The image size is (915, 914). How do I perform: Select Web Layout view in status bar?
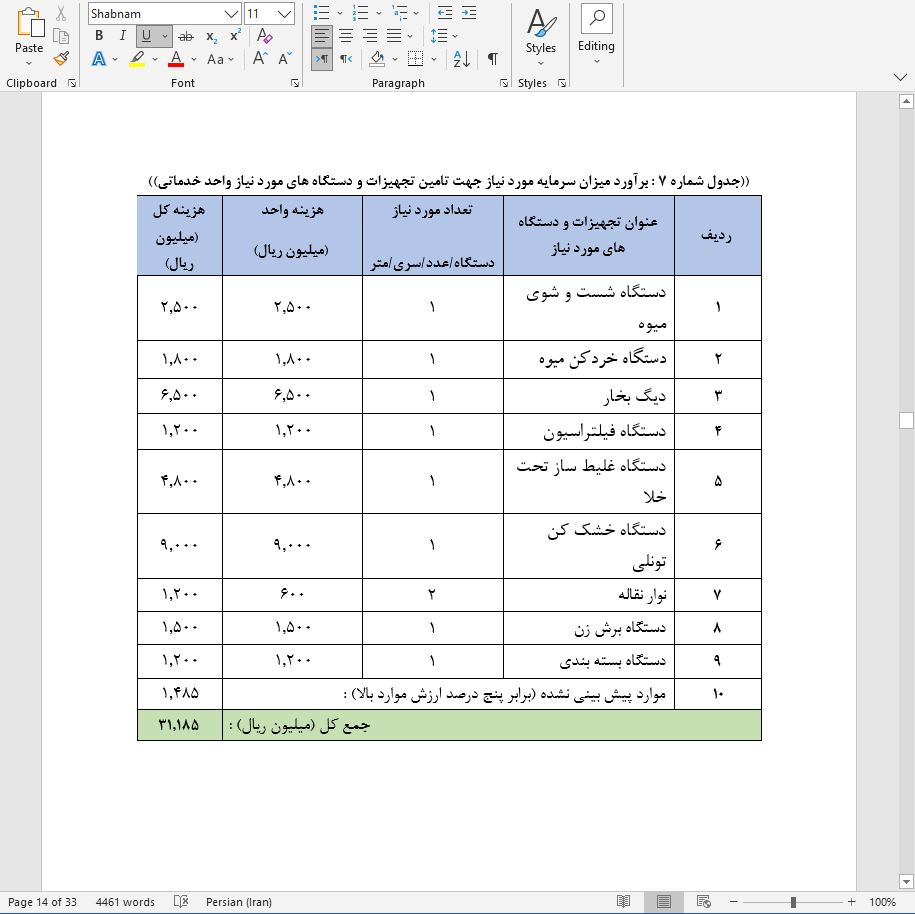click(702, 901)
